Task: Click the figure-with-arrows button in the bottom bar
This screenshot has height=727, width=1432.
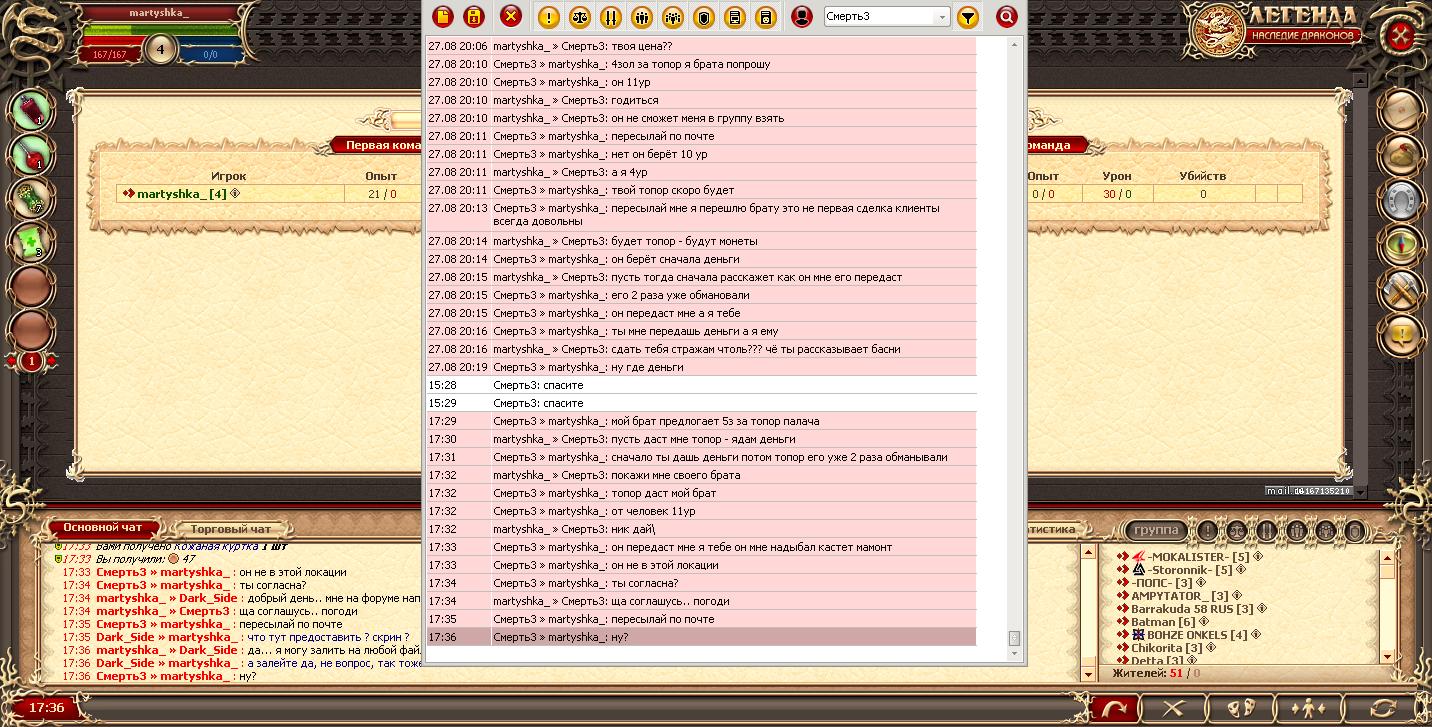Action: 1308,708
